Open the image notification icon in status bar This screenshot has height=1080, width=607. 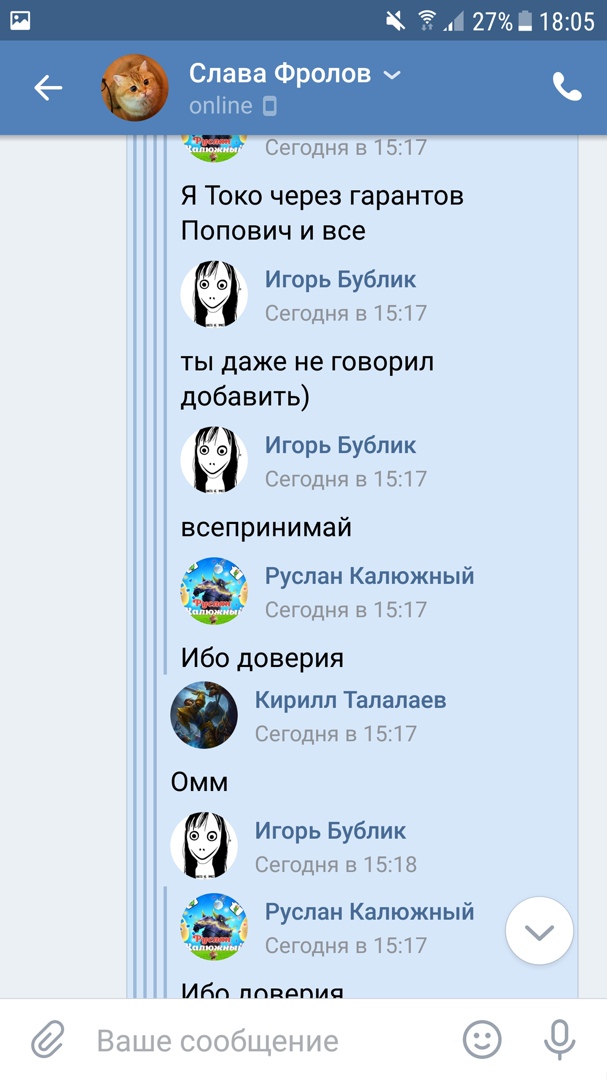tap(20, 21)
